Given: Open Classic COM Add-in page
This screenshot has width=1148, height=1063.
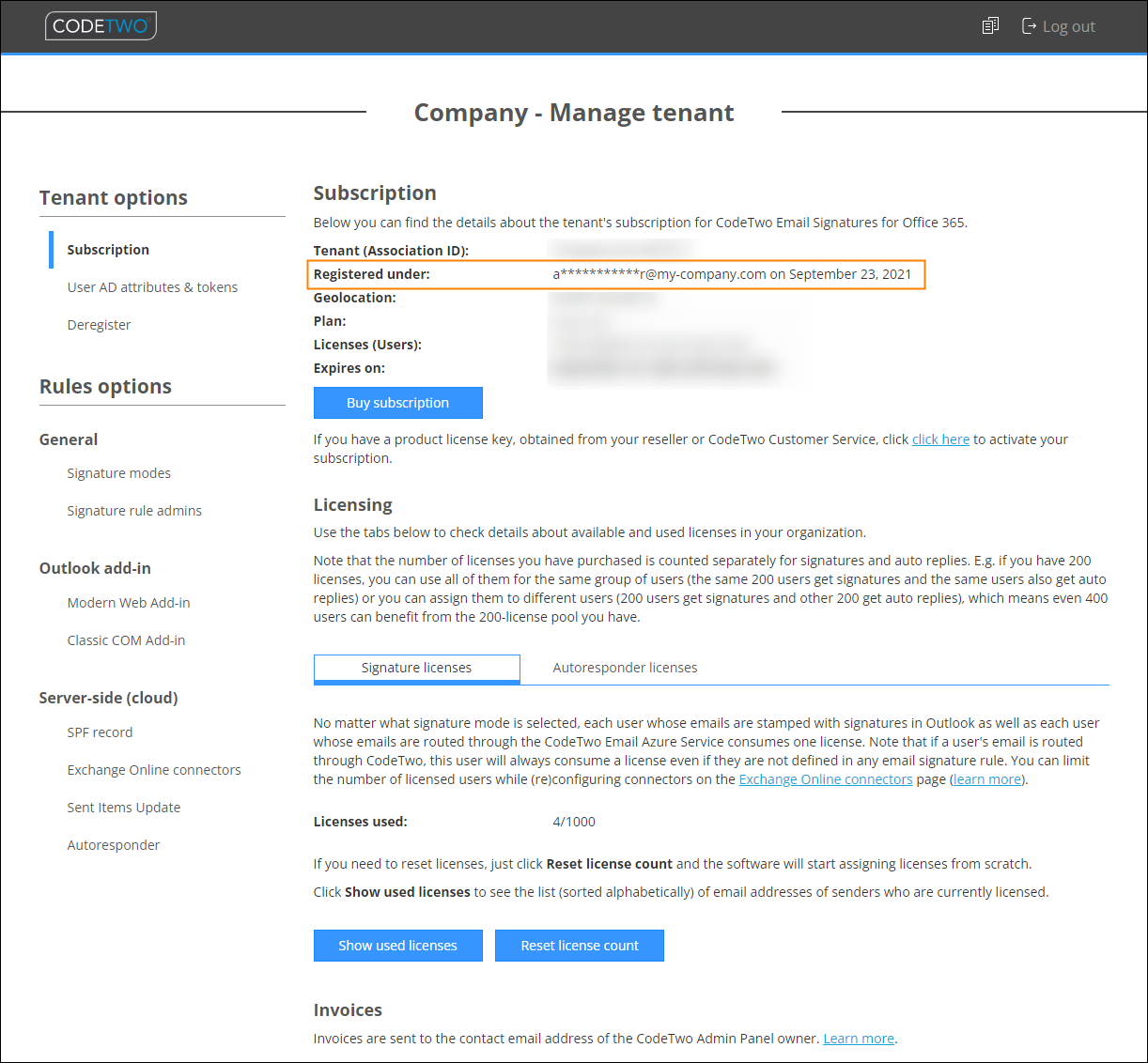Looking at the screenshot, I should [126, 640].
